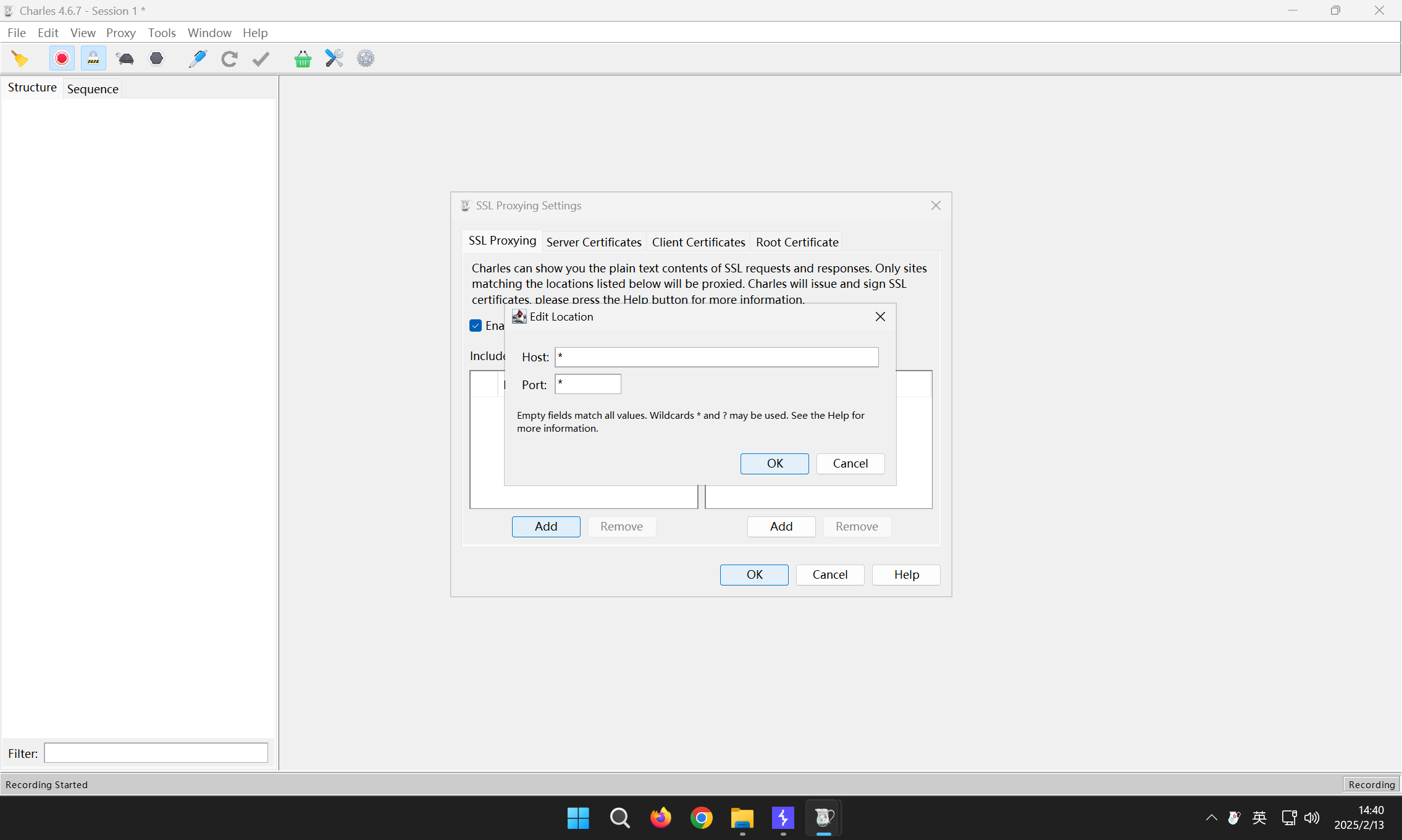Select the compose pen icon
Viewport: 1402px width, 840px height.
pos(198,59)
